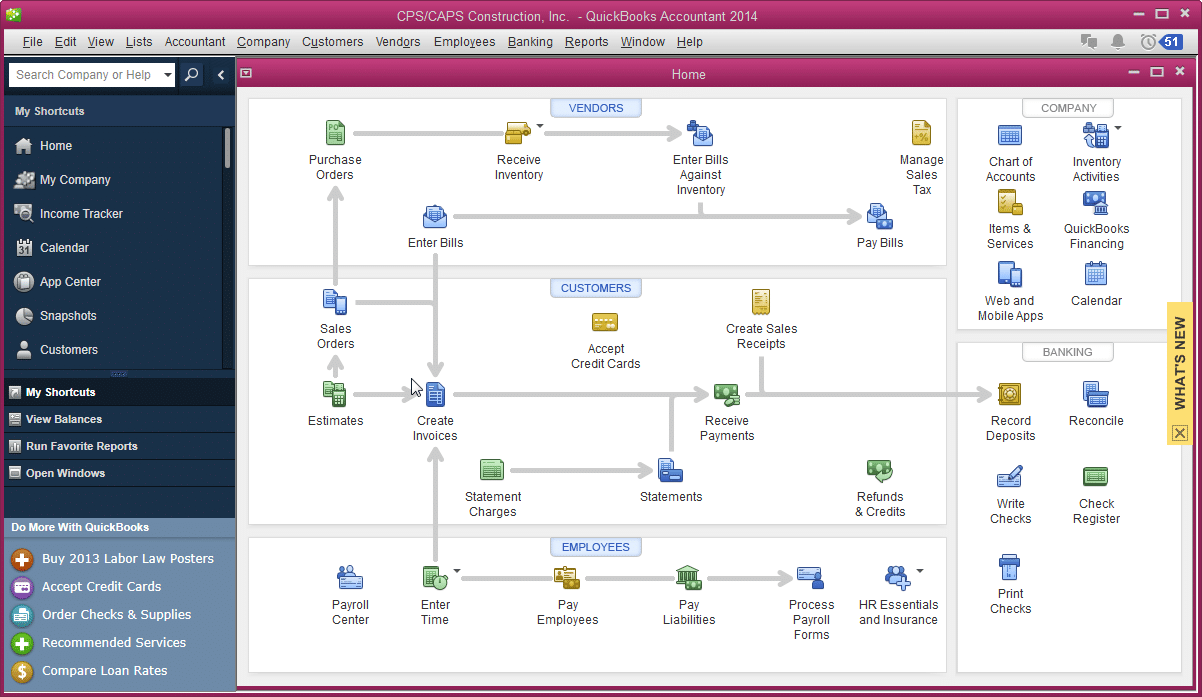Click the Pay Liabilities icon
The height and width of the screenshot is (697, 1202).
pos(688,577)
